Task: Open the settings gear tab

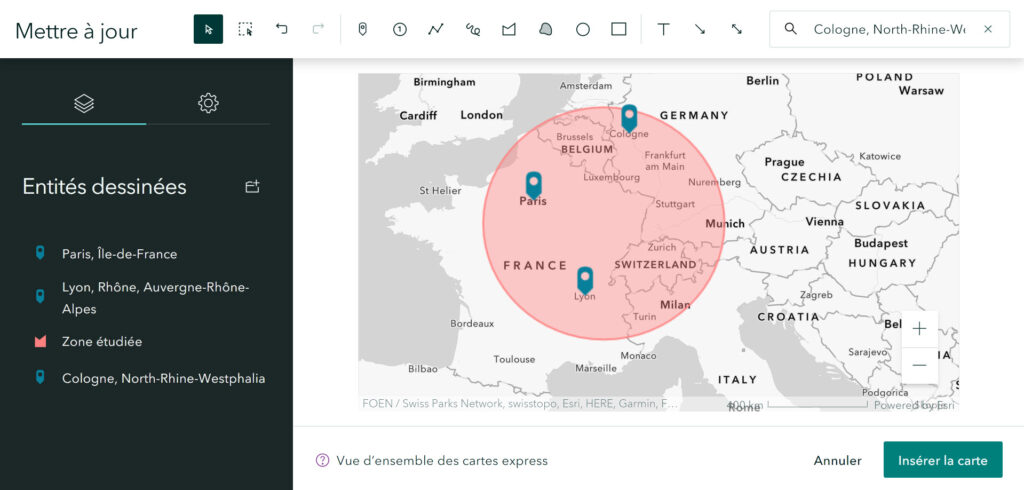Action: coord(208,103)
